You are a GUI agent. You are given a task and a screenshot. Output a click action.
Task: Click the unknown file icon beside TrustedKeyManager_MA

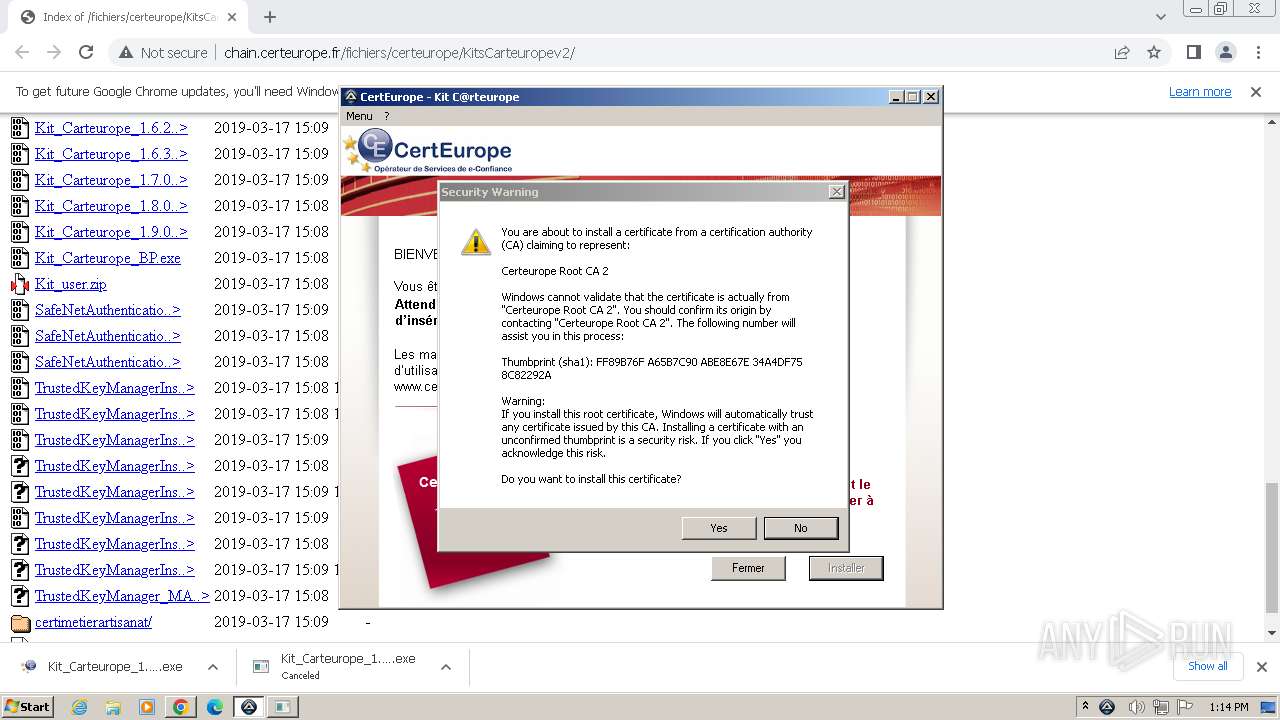[20, 596]
